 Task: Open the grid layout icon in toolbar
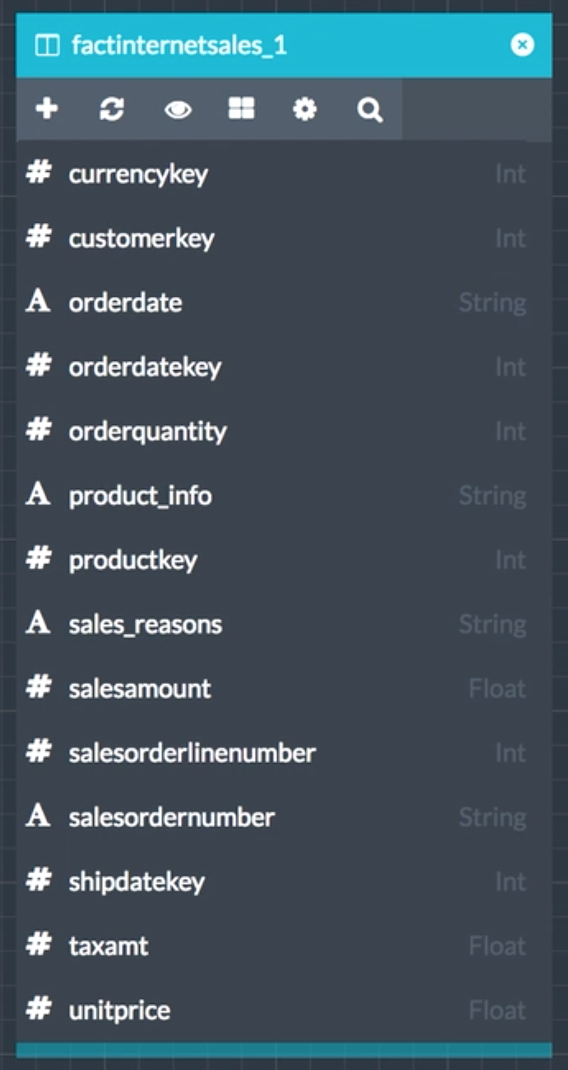[242, 109]
